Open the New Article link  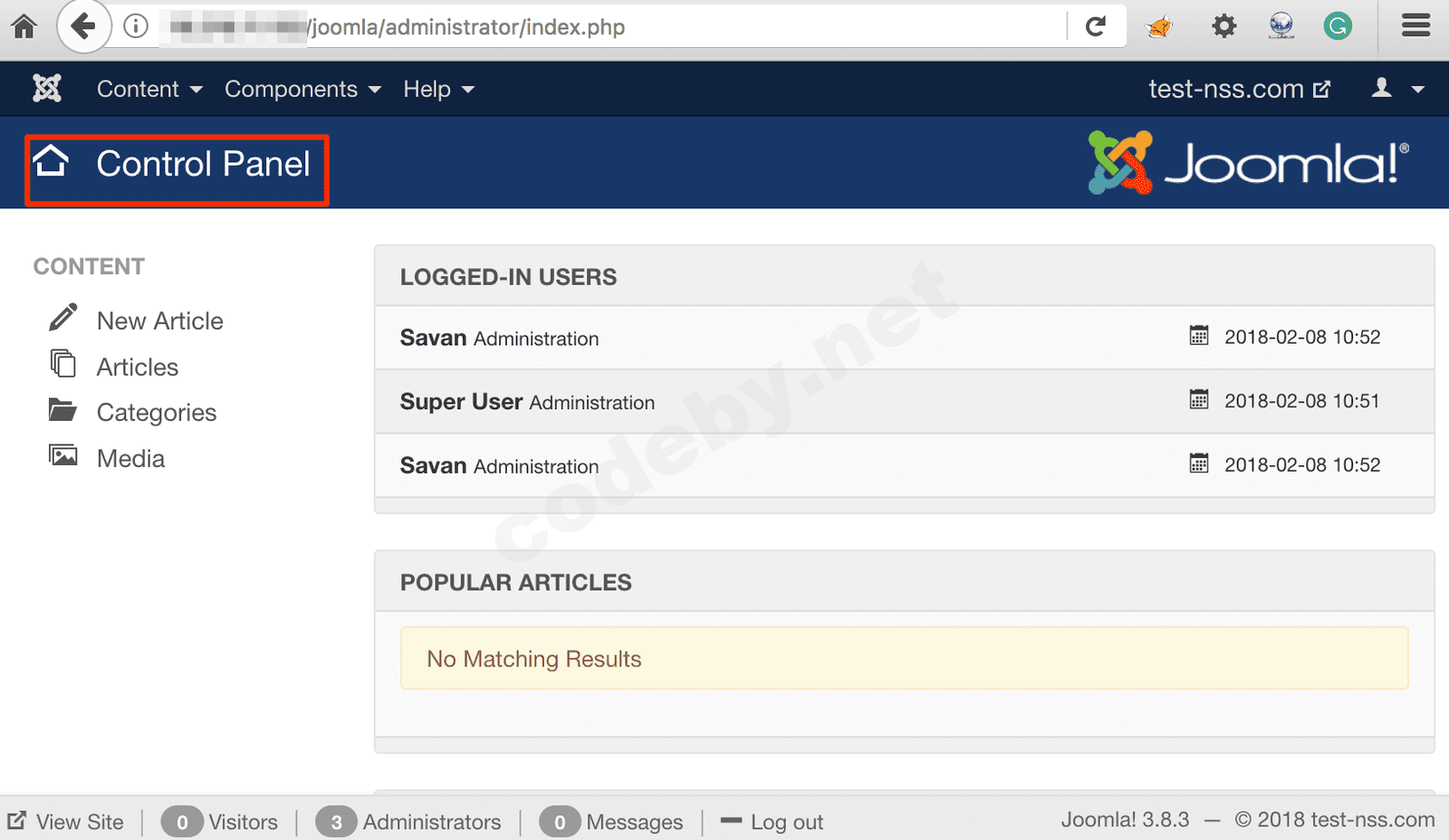pos(160,321)
